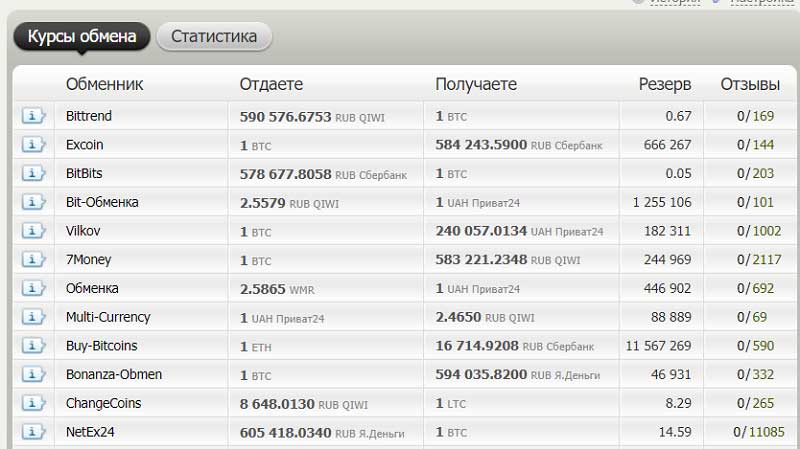Screen dimensions: 800x449
Task: Sort by Отдаете column header
Action: point(271,84)
